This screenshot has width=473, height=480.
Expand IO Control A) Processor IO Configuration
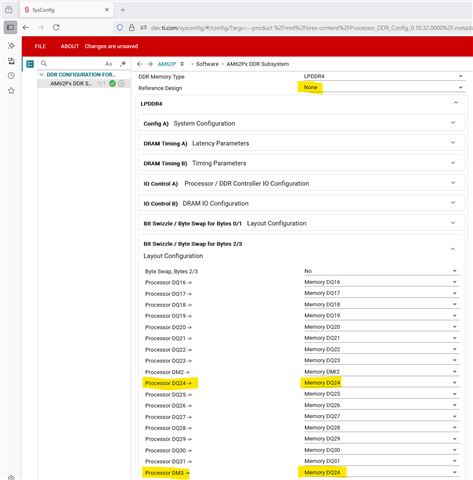pos(301,183)
